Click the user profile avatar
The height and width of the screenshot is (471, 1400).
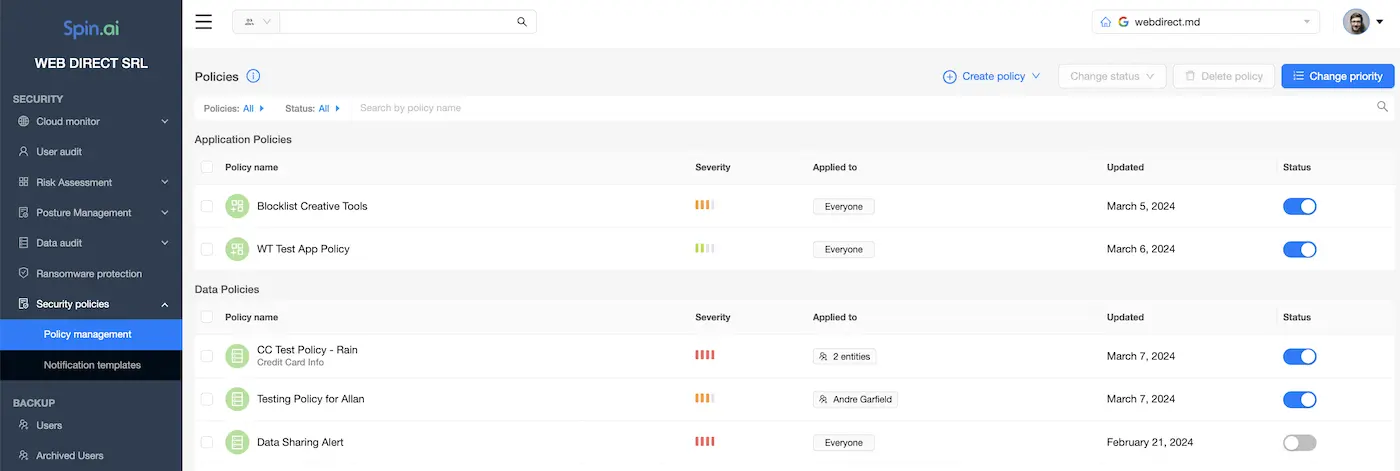click(1356, 22)
